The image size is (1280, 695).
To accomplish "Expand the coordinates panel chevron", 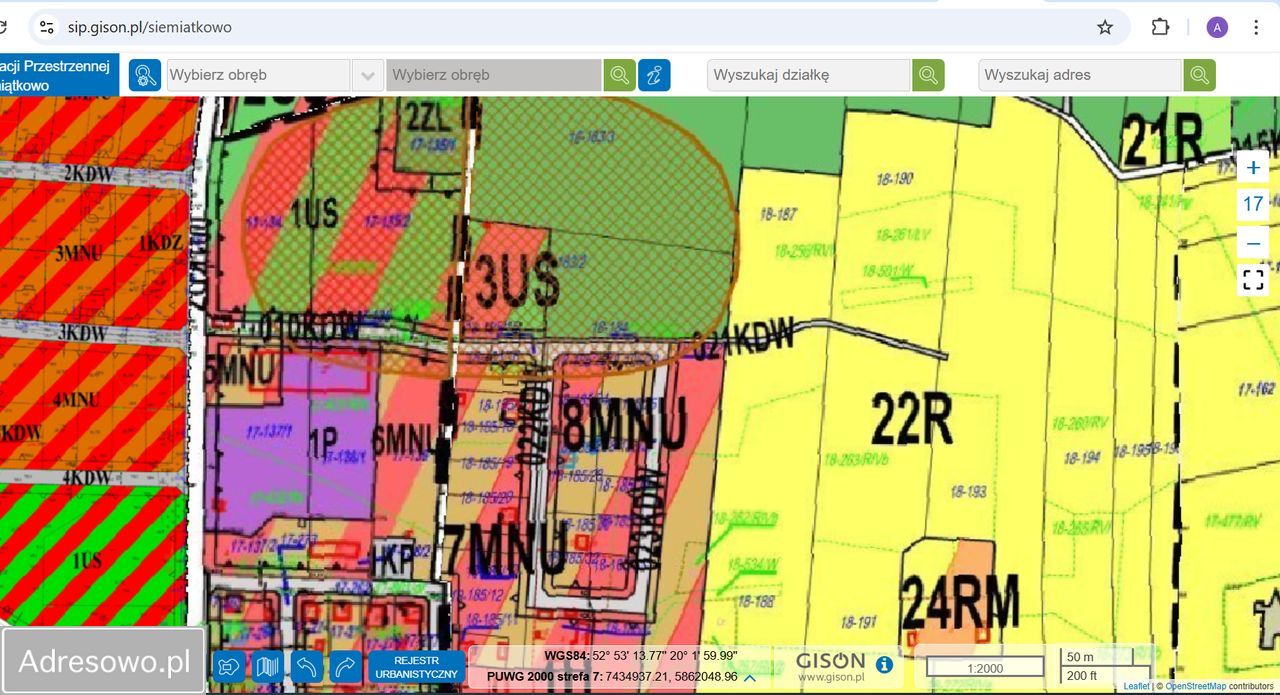I will pyautogui.click(x=750, y=678).
